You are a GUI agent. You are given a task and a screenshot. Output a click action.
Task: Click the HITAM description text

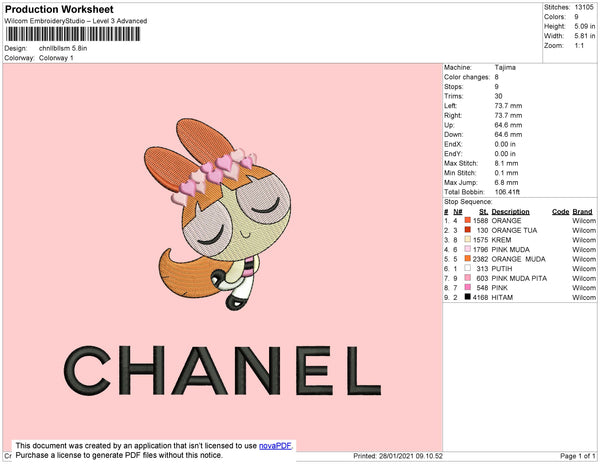502,297
